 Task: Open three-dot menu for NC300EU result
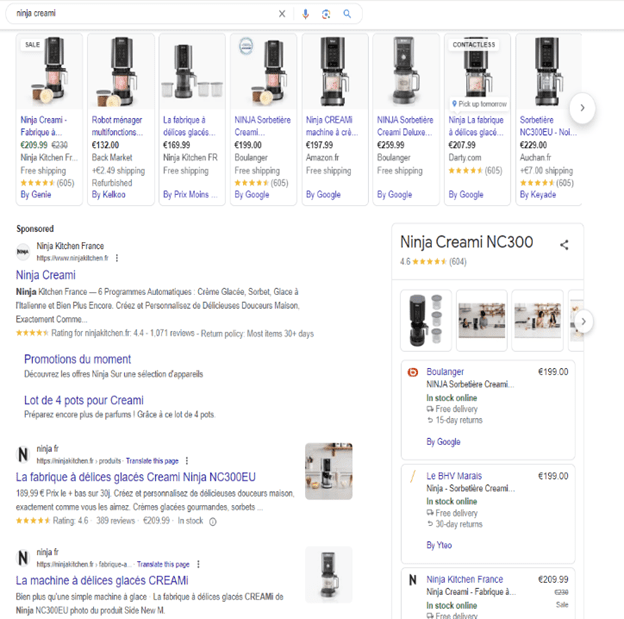[187, 461]
